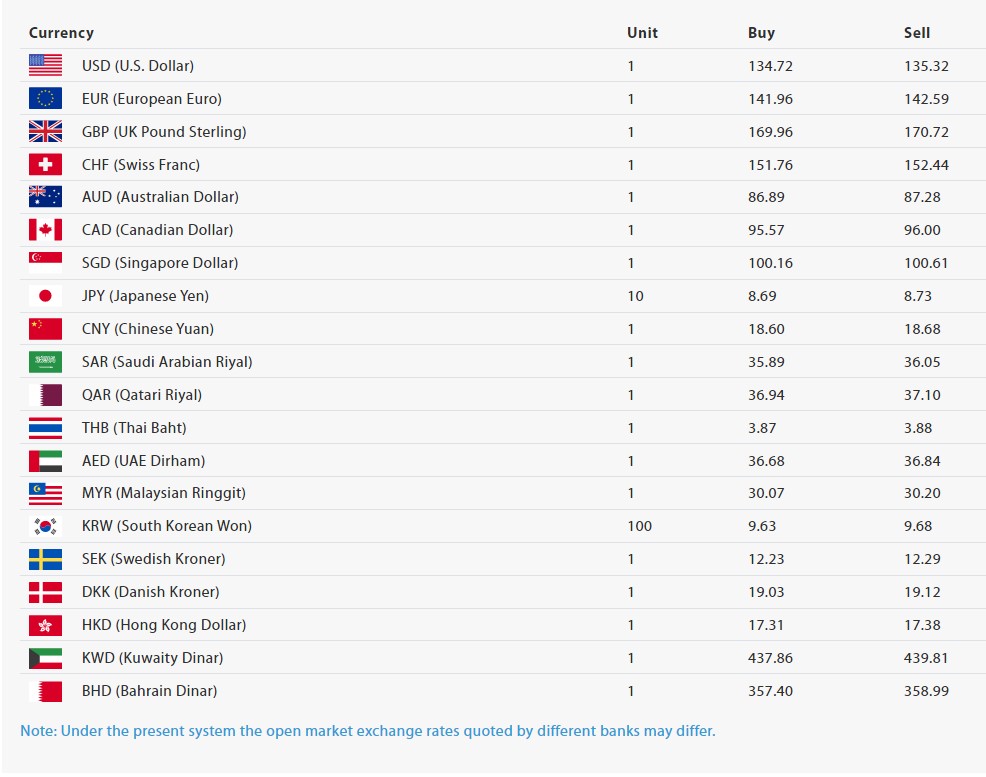
Task: Click the open market exchange rates note
Action: tap(368, 731)
